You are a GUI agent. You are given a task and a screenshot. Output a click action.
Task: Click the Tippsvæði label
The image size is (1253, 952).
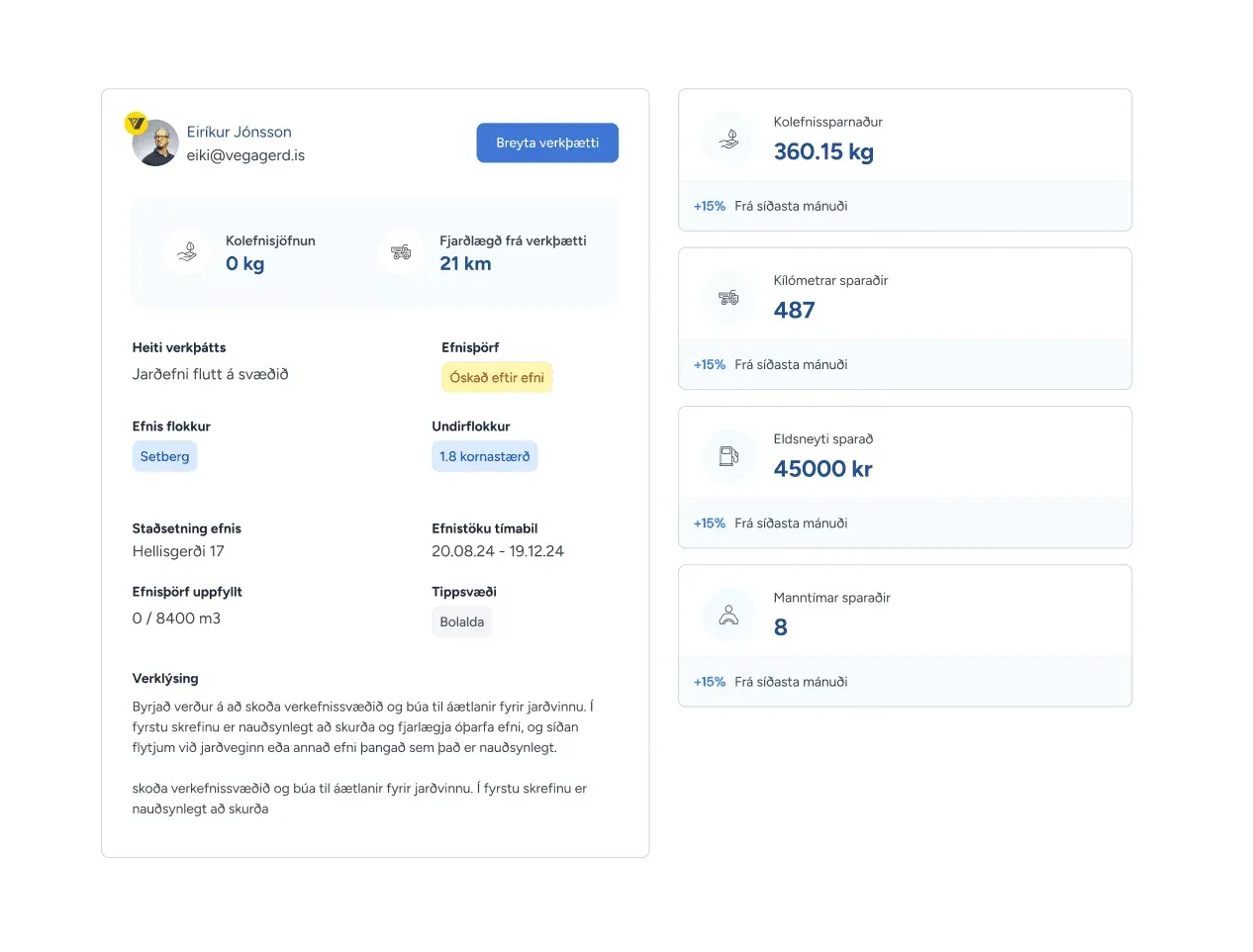pyautogui.click(x=464, y=592)
